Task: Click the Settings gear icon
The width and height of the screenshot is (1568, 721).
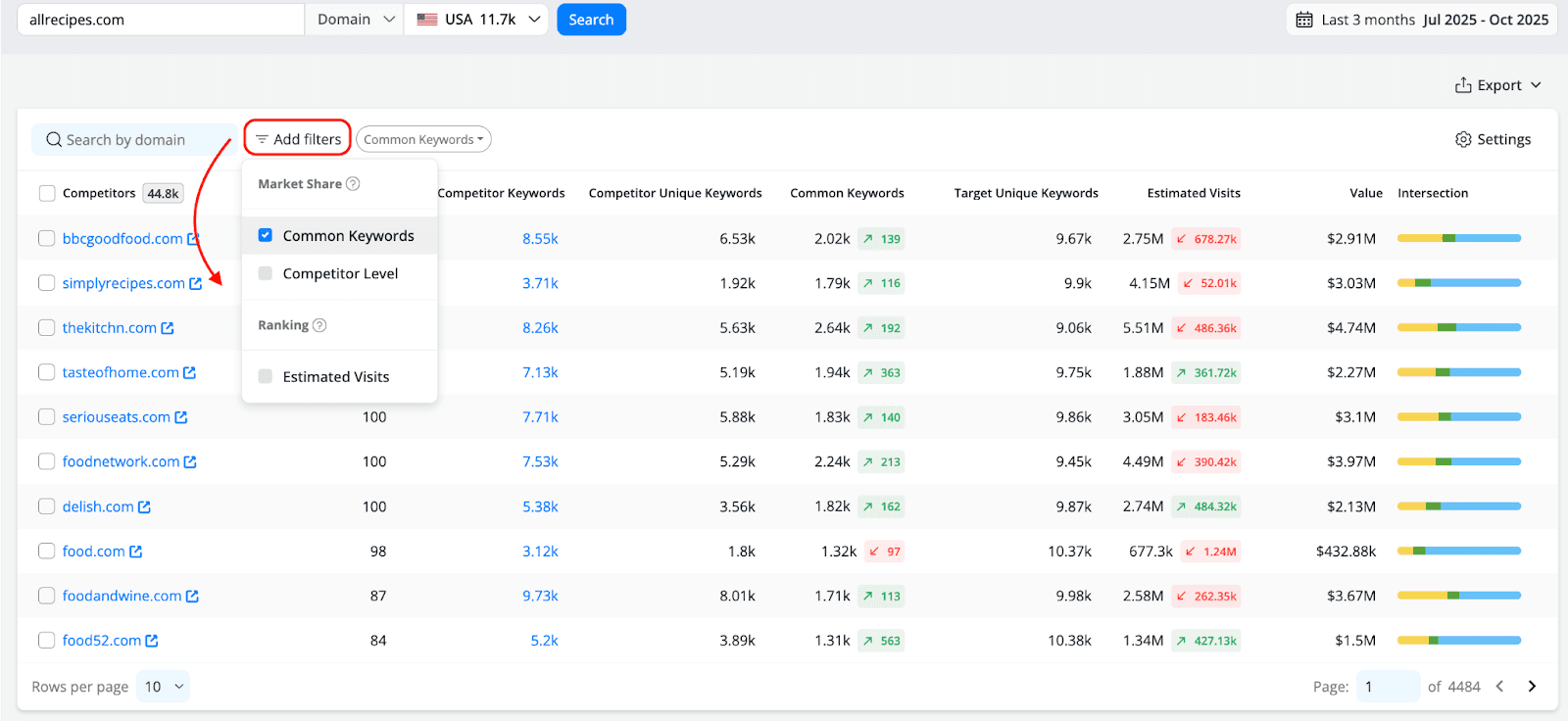Action: 1463,139
